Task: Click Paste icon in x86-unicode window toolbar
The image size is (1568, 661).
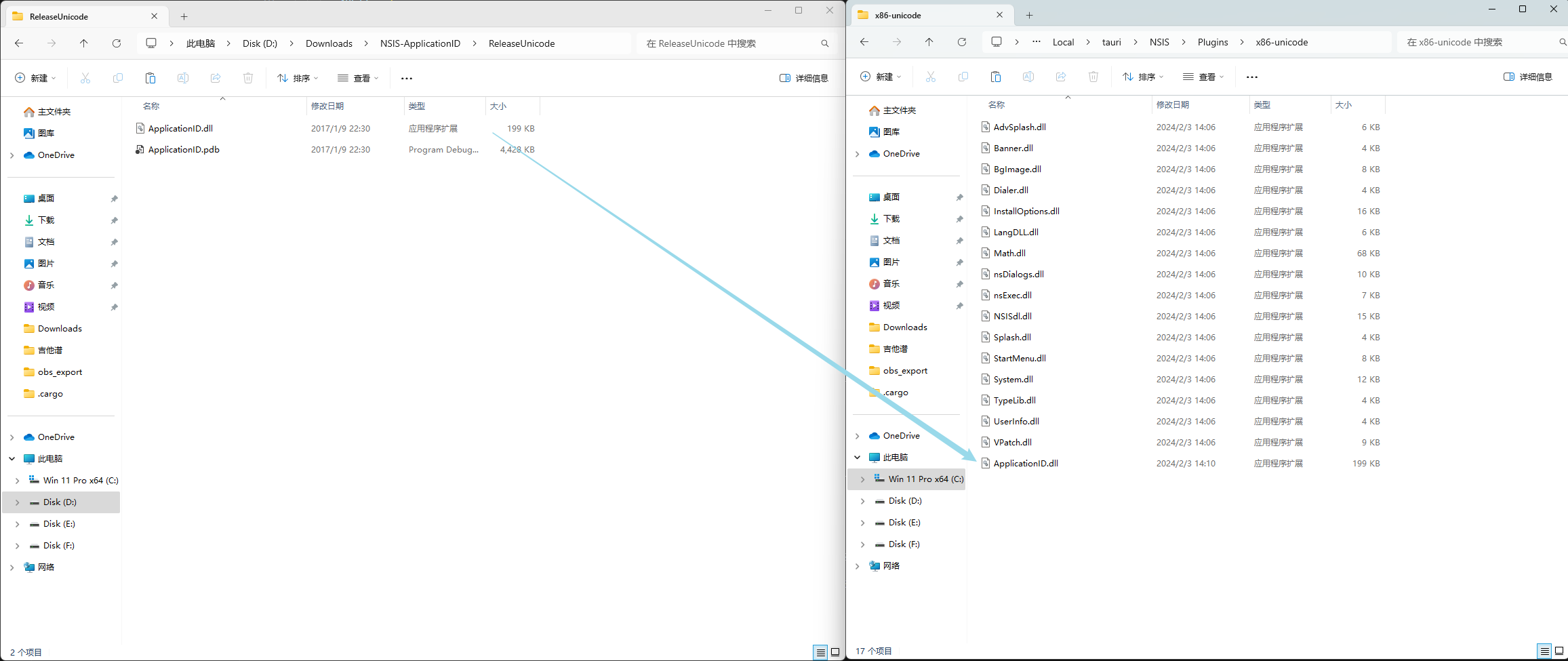Action: pyautogui.click(x=996, y=77)
